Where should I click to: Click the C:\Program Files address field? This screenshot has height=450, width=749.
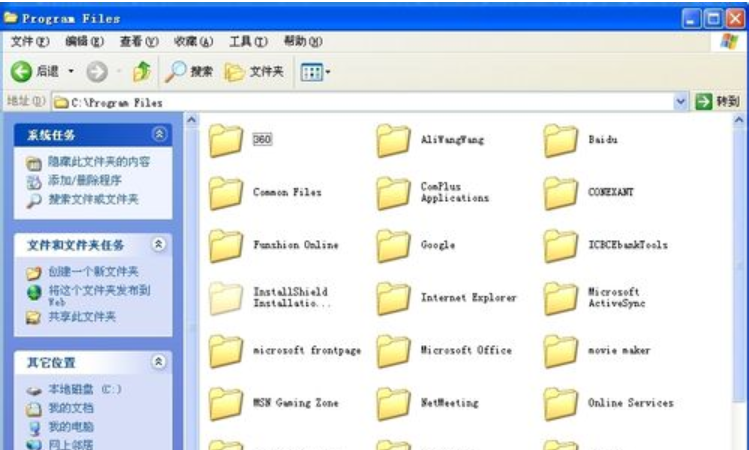[x=360, y=102]
